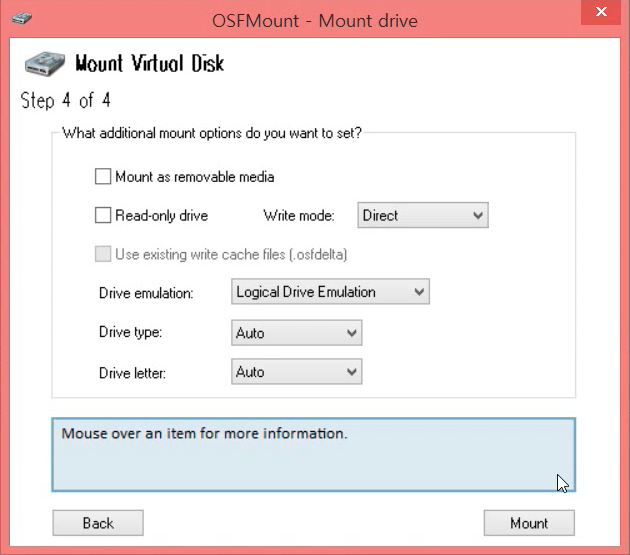Click the Use existing write cache files checkbox
The image size is (630, 555).
click(x=103, y=254)
